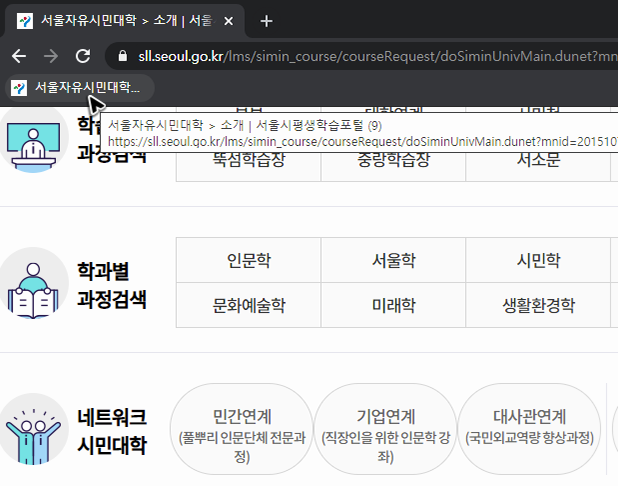Click the favicon of the bookmarks bar entry
The height and width of the screenshot is (486, 618).
tap(19, 88)
